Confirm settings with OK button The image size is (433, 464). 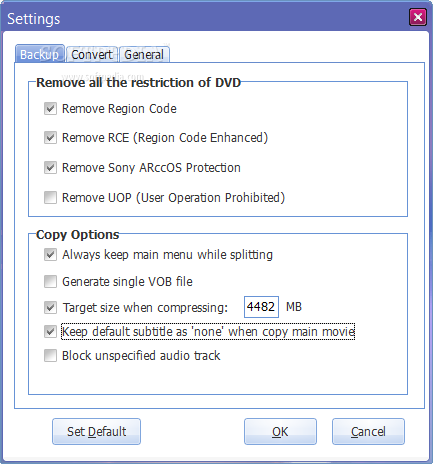tap(280, 432)
